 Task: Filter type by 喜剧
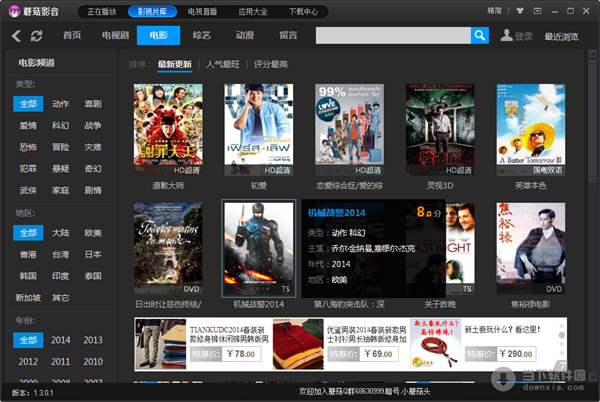click(x=93, y=104)
